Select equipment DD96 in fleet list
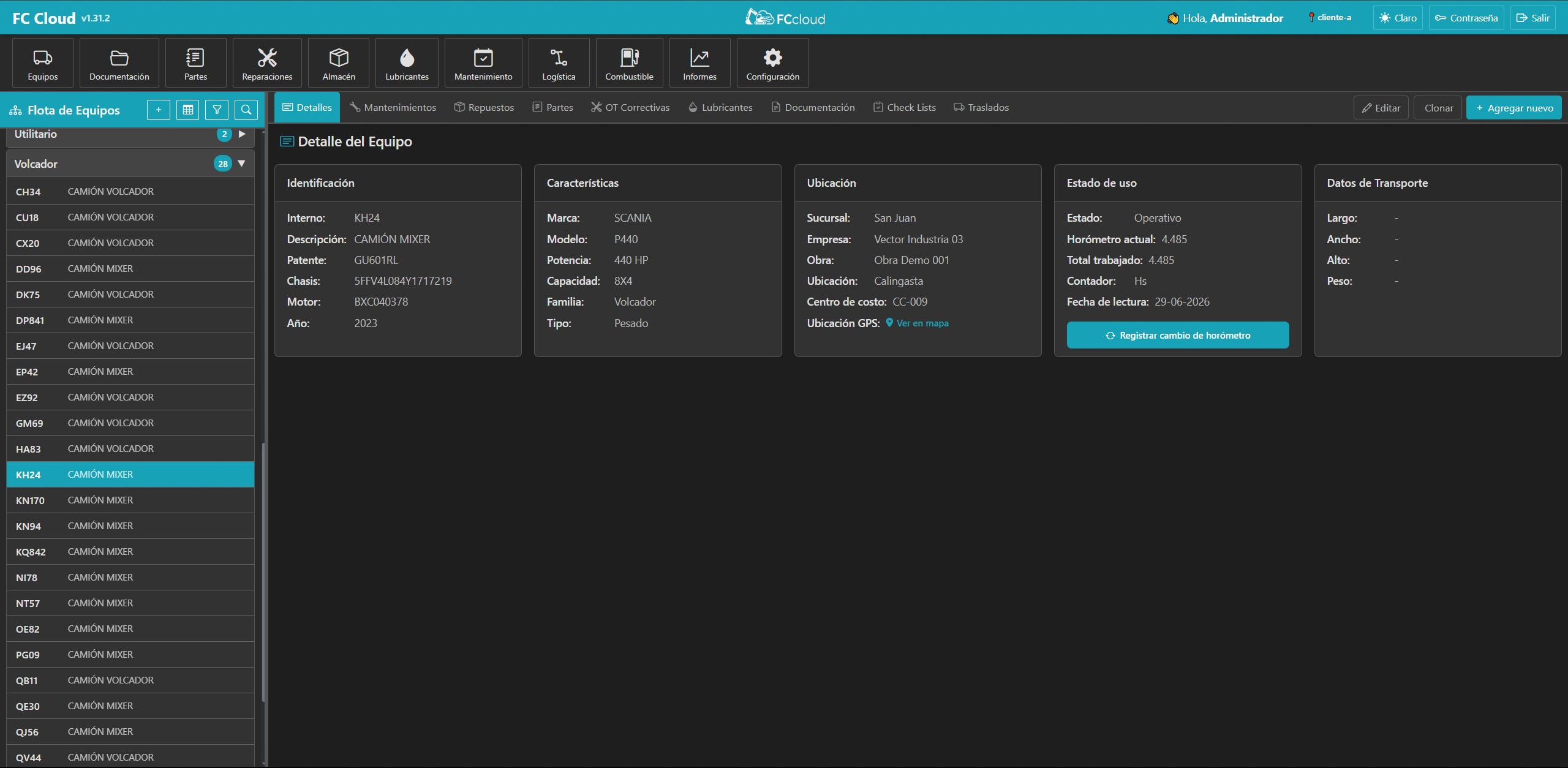Screen dimensions: 1568x768 pos(130,269)
